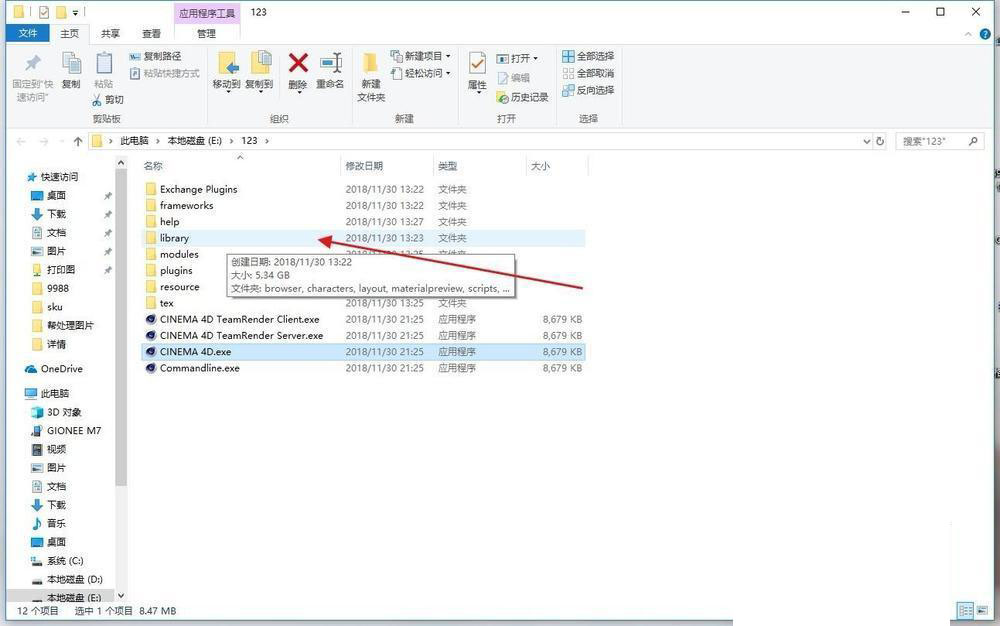Open the Help question mark icon
1000x626 pixels.
pos(985,34)
